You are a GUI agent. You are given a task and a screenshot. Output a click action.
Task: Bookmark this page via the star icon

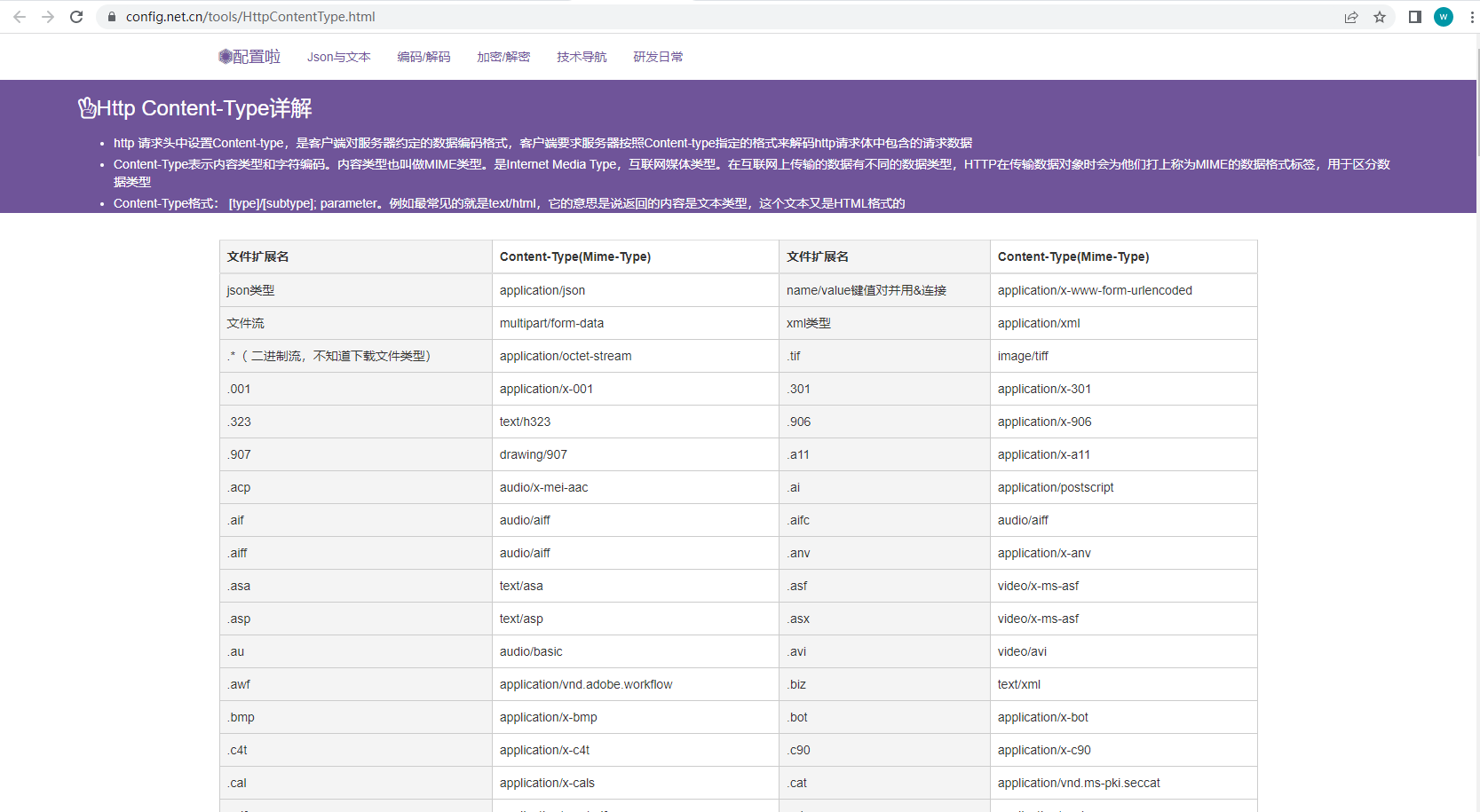pos(1380,17)
